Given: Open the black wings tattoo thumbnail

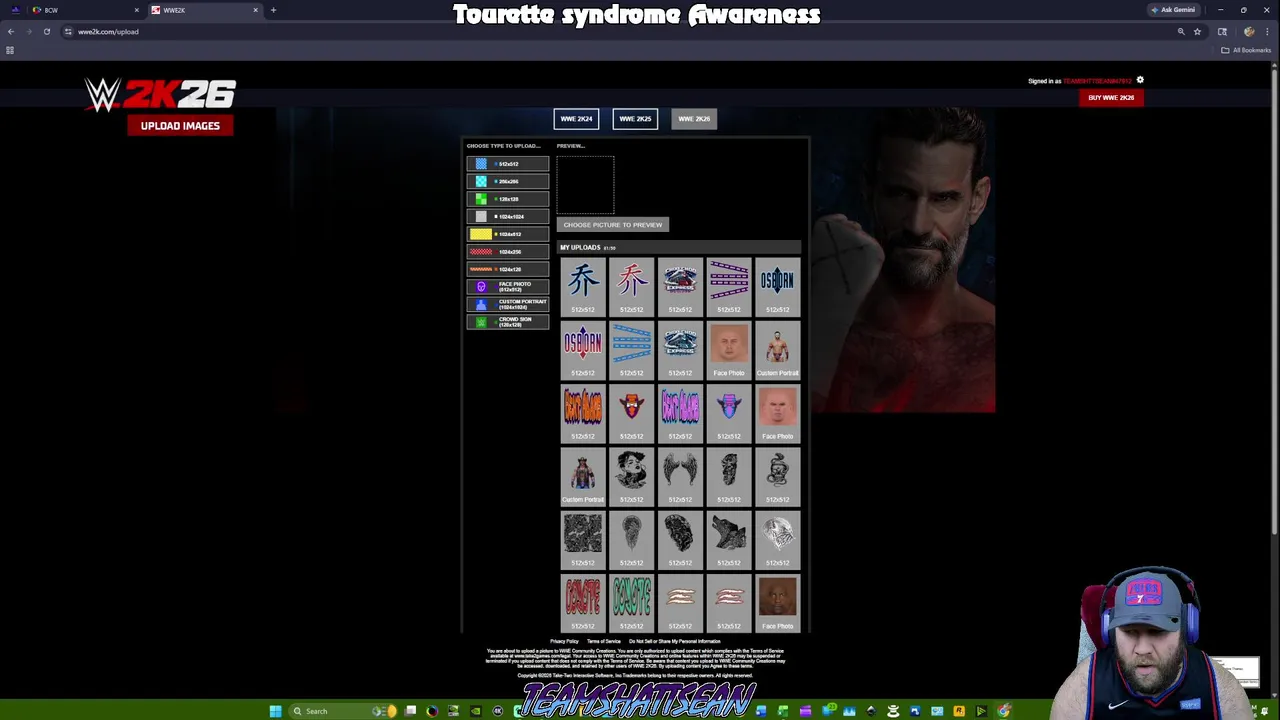Looking at the screenshot, I should tap(680, 476).
